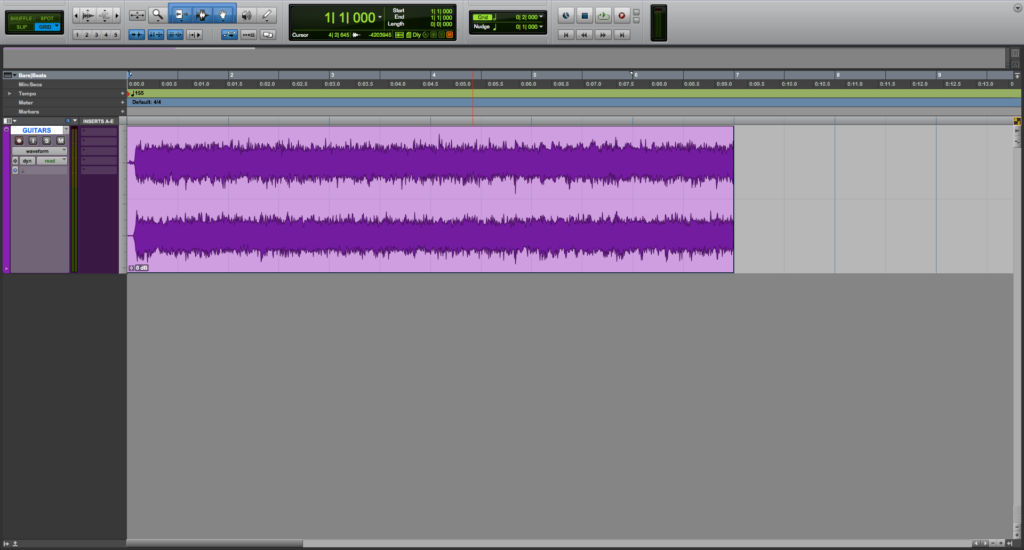Click the Grid indicator in grid display

click(x=483, y=17)
